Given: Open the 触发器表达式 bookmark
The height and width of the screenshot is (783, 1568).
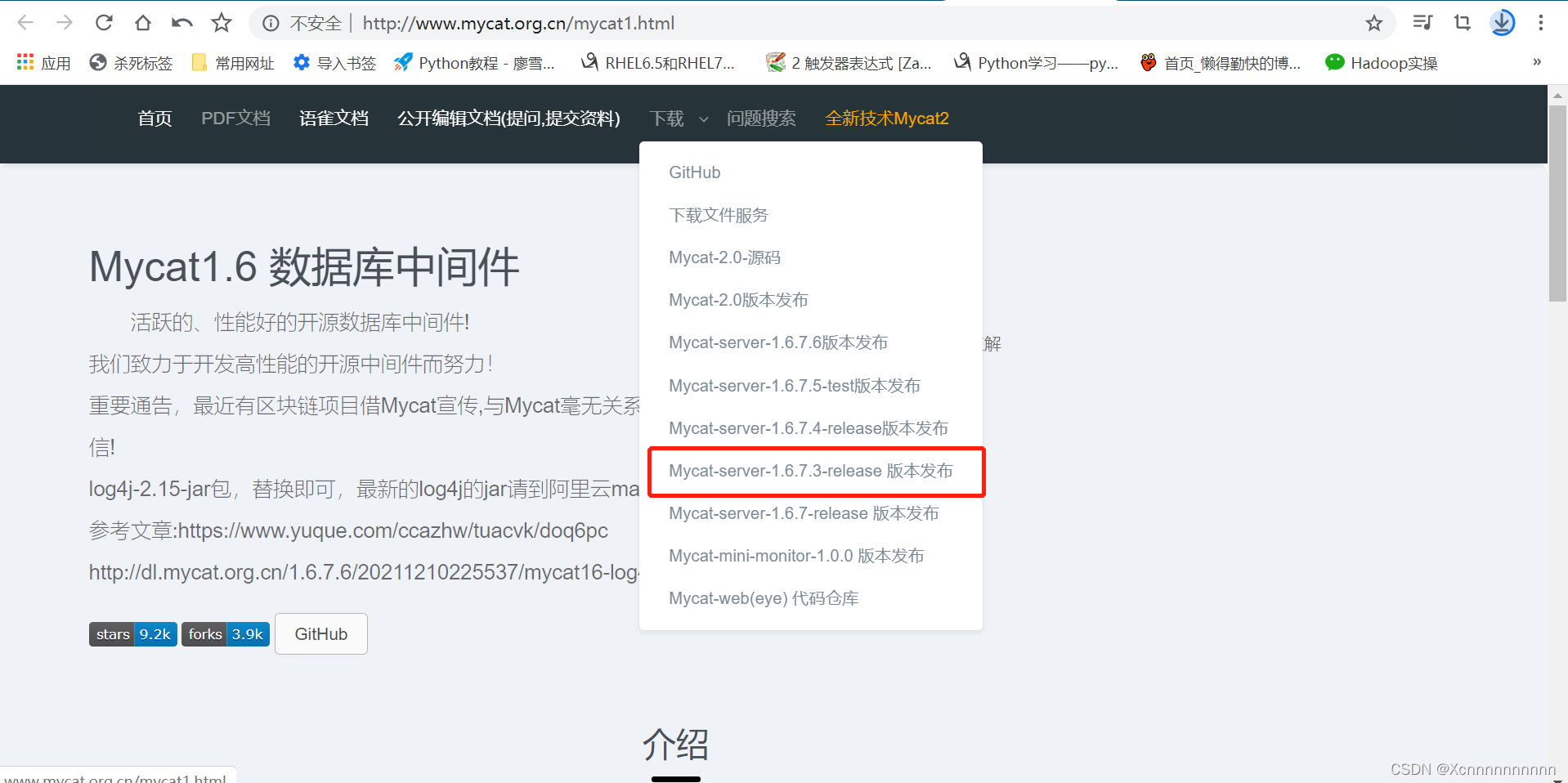Looking at the screenshot, I should 849,63.
